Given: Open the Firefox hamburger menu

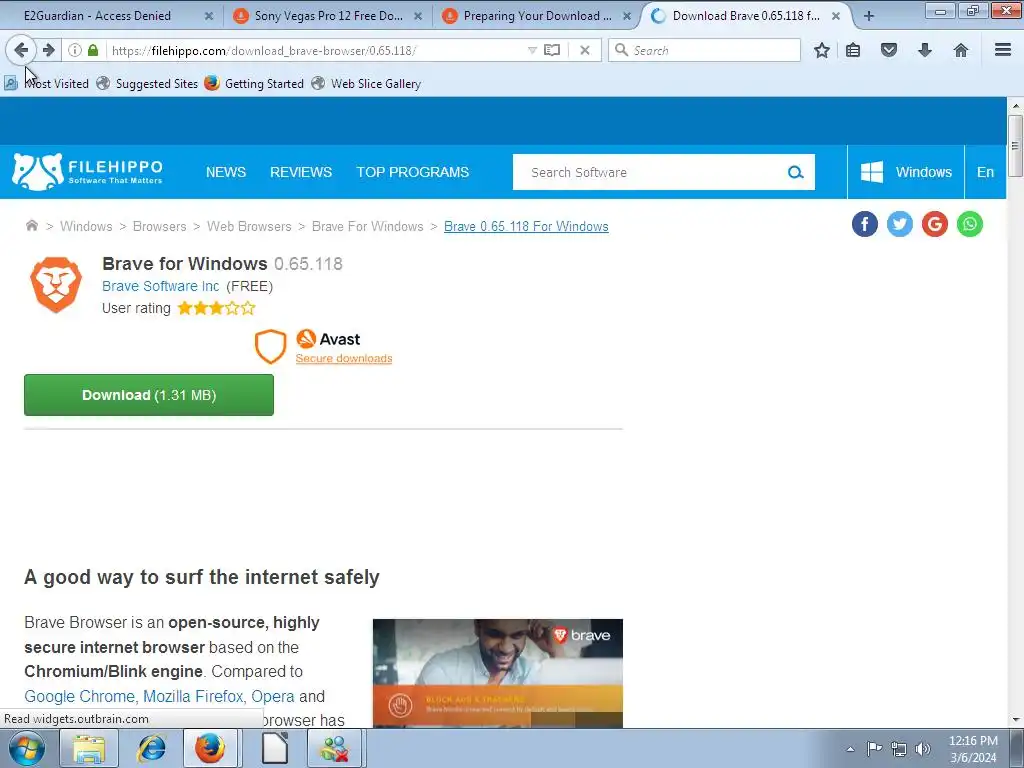Looking at the screenshot, I should click(x=1003, y=50).
